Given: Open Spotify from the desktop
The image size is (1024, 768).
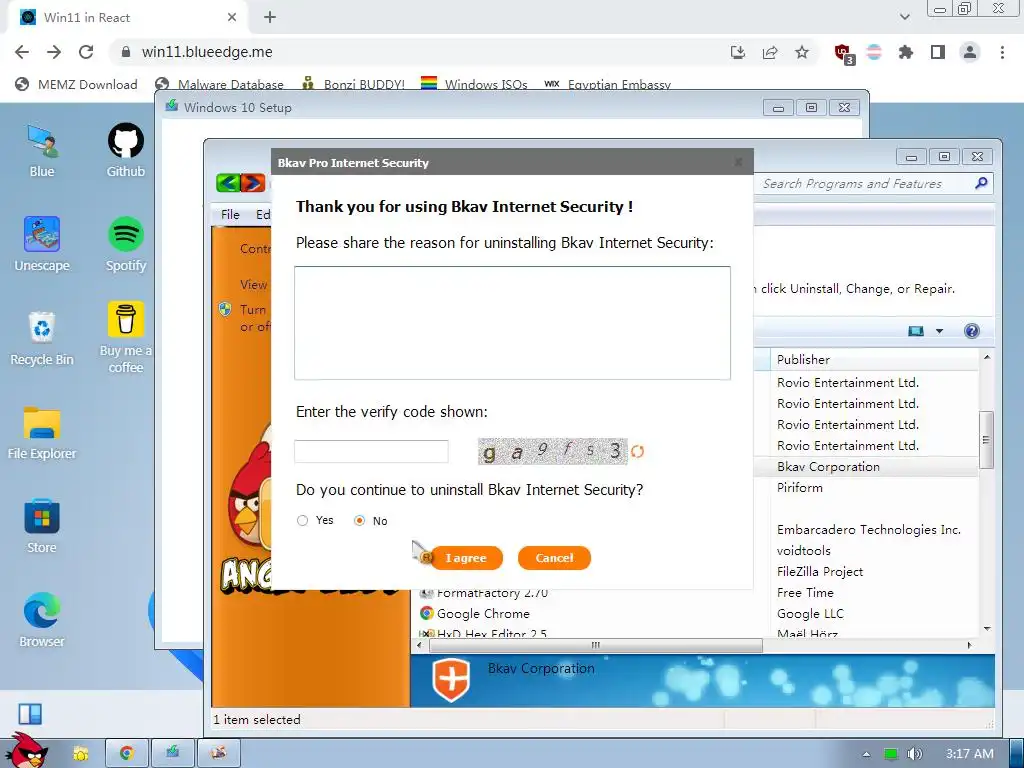Looking at the screenshot, I should point(125,244).
